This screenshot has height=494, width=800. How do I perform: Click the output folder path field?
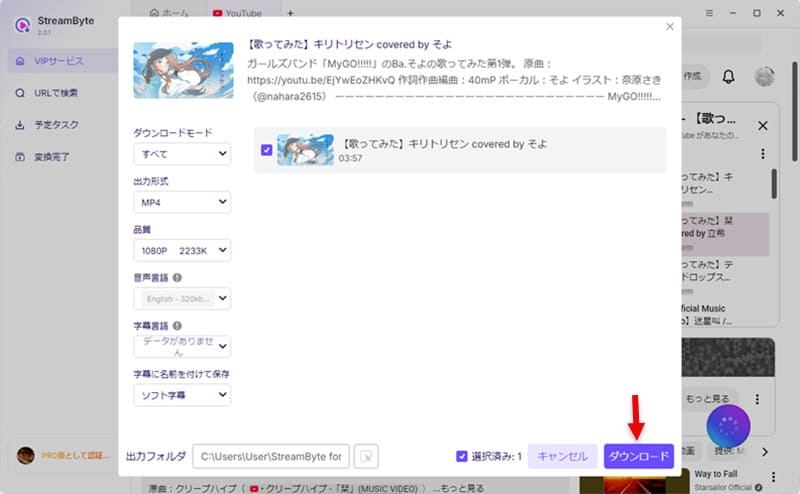coord(271,456)
